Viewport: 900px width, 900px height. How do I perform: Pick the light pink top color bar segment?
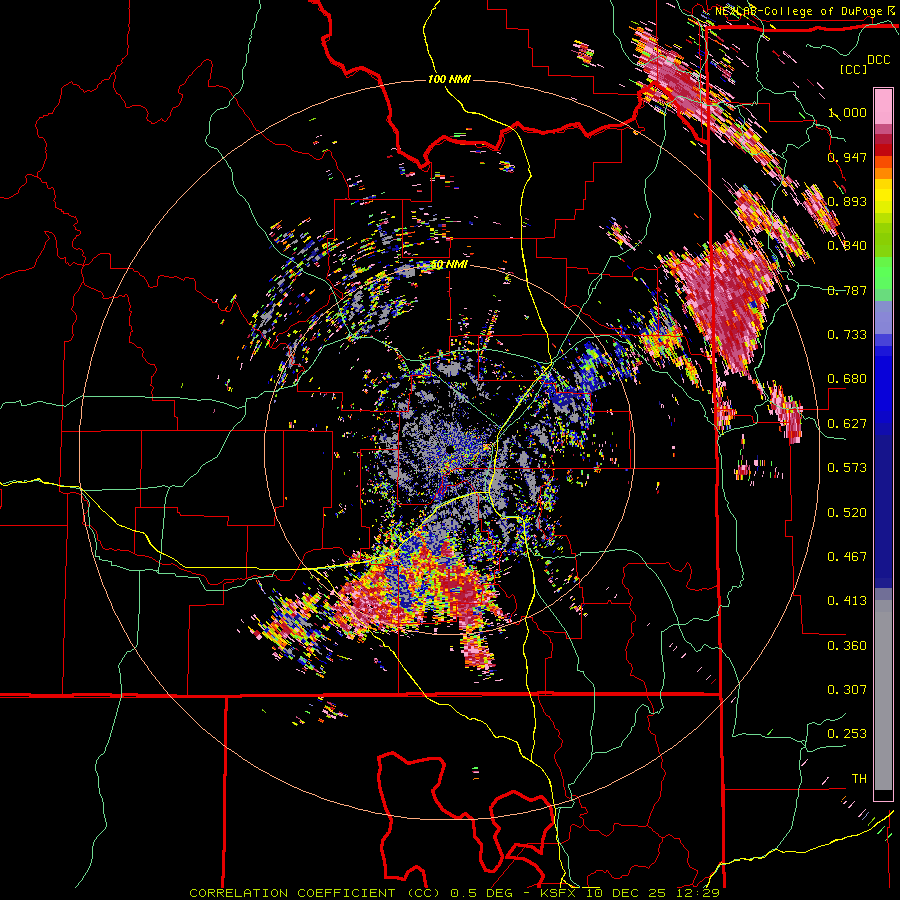coord(883,106)
